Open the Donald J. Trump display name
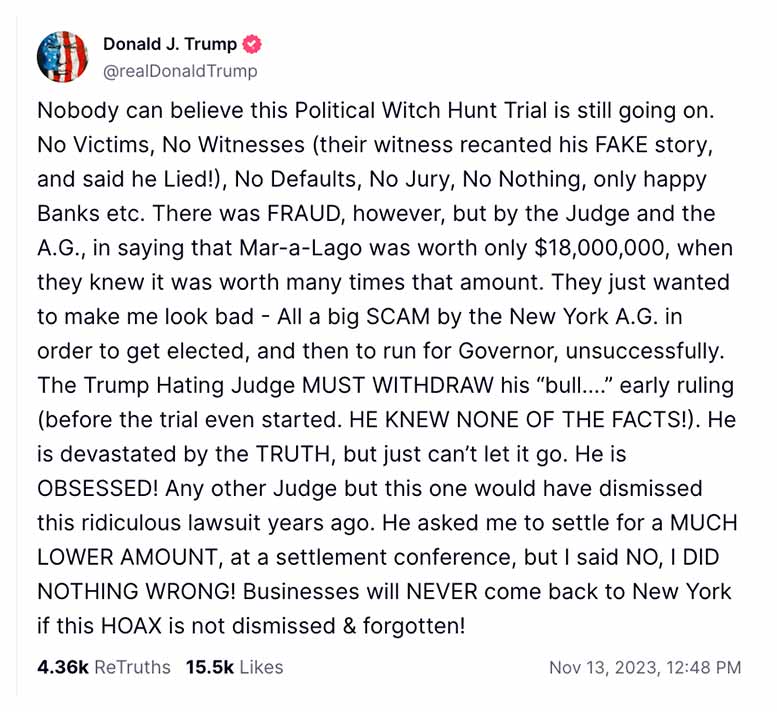Viewport: 777px width, 712px height. 170,44
